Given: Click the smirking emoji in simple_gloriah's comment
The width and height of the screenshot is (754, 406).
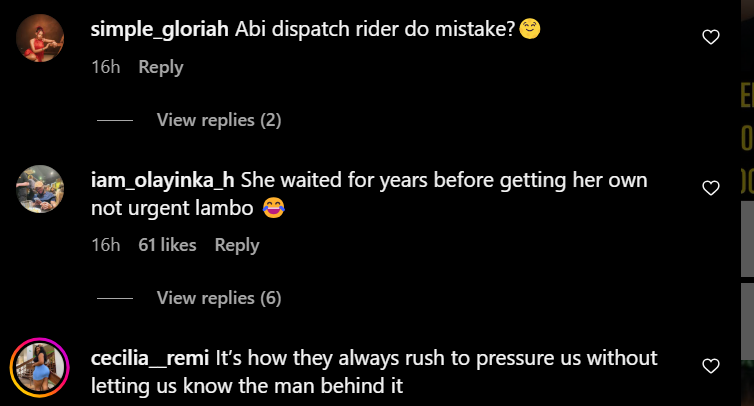Looking at the screenshot, I should 530,29.
